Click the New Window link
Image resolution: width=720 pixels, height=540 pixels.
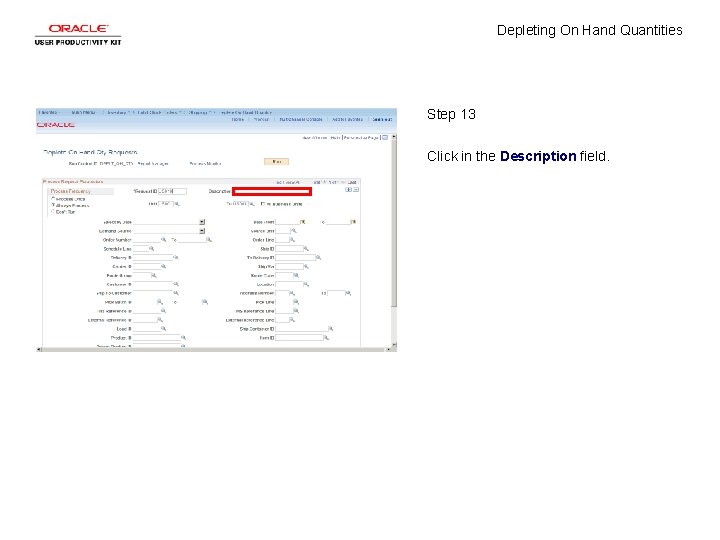click(x=315, y=138)
